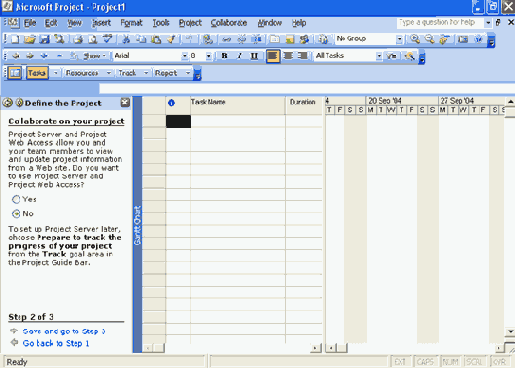Click the Align Left icon
The height and width of the screenshot is (368, 515).
coord(273,56)
